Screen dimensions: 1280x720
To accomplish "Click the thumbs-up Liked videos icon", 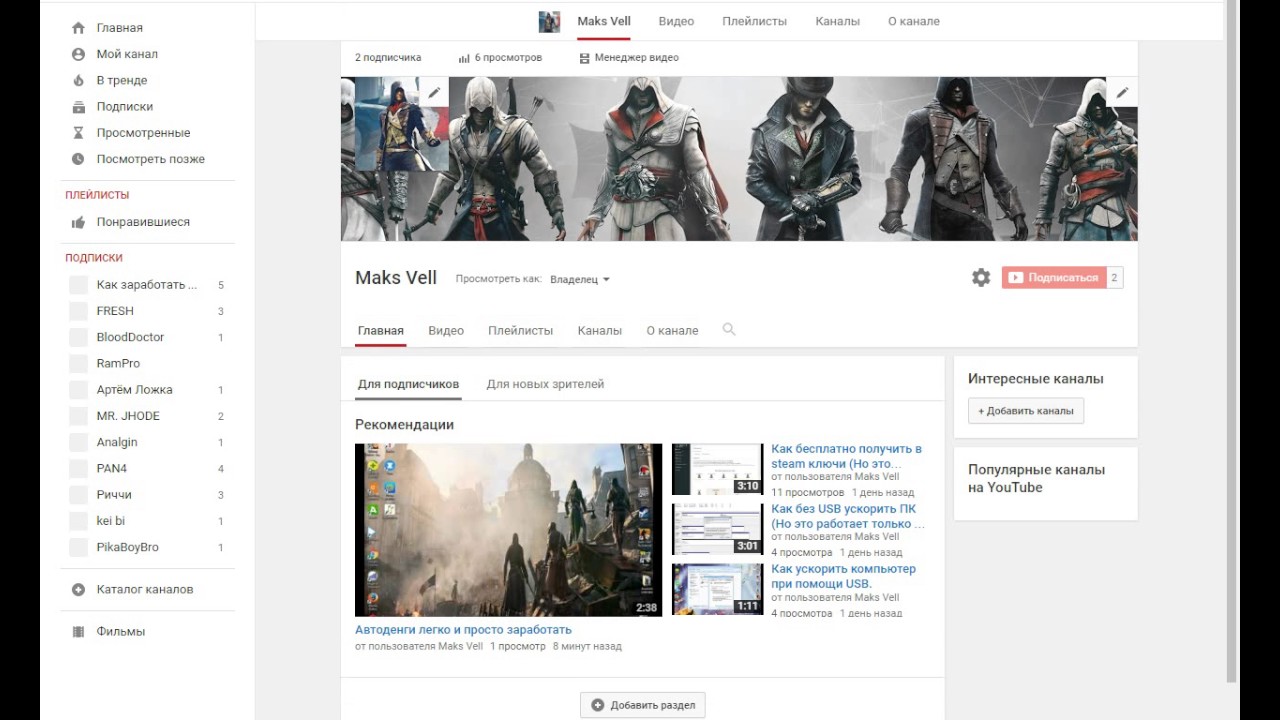I will tap(78, 222).
